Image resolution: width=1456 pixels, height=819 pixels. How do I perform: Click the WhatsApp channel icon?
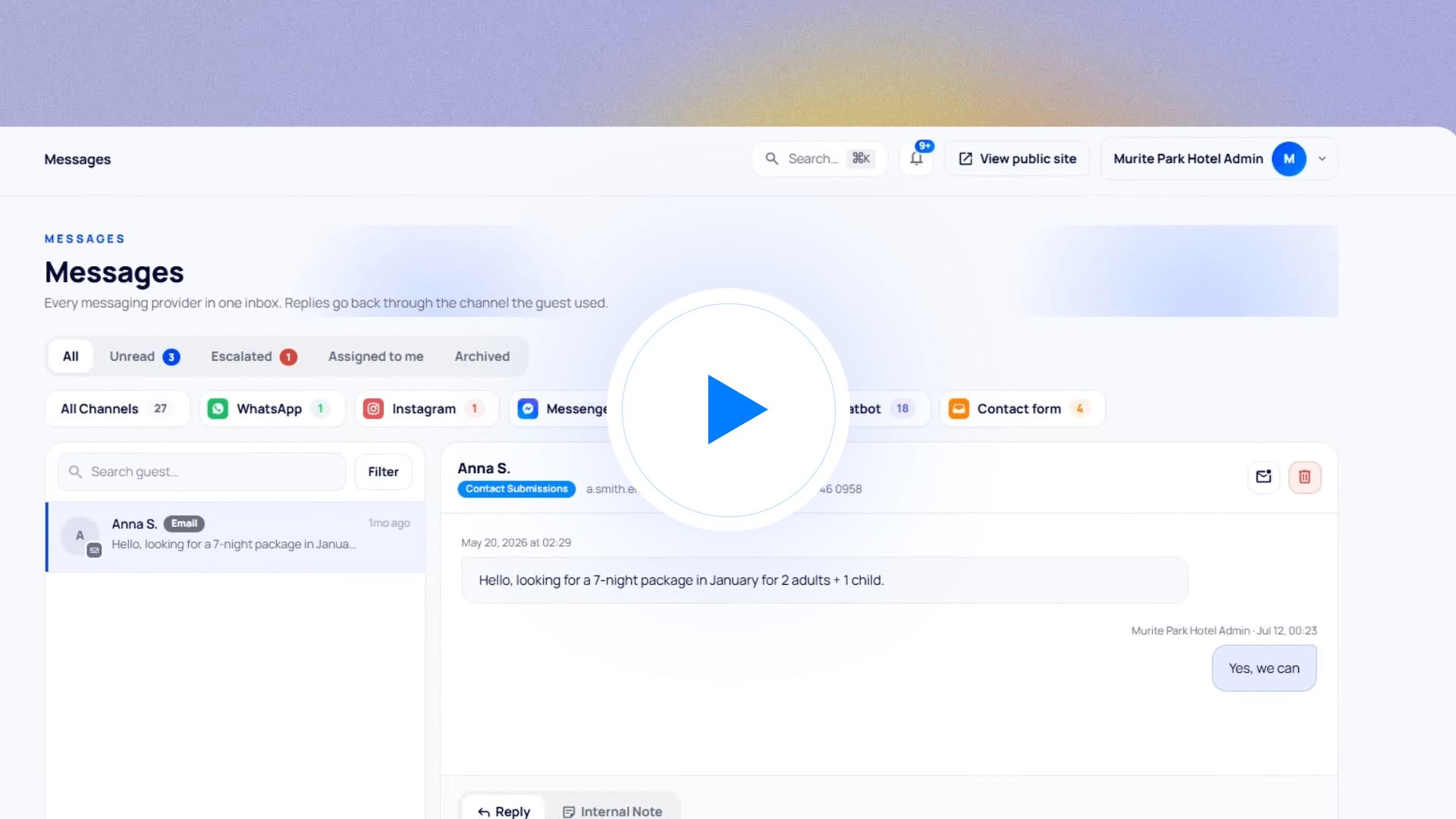(218, 409)
